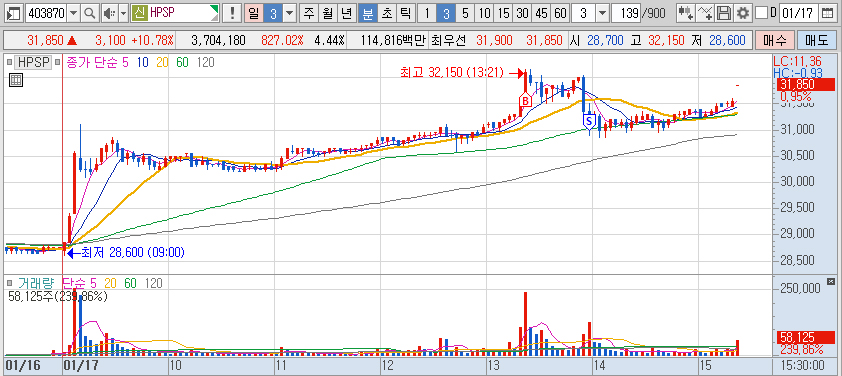The width and height of the screenshot is (842, 376).
Task: Expand the arrow next to the speaker icon
Action: click(x=123, y=13)
